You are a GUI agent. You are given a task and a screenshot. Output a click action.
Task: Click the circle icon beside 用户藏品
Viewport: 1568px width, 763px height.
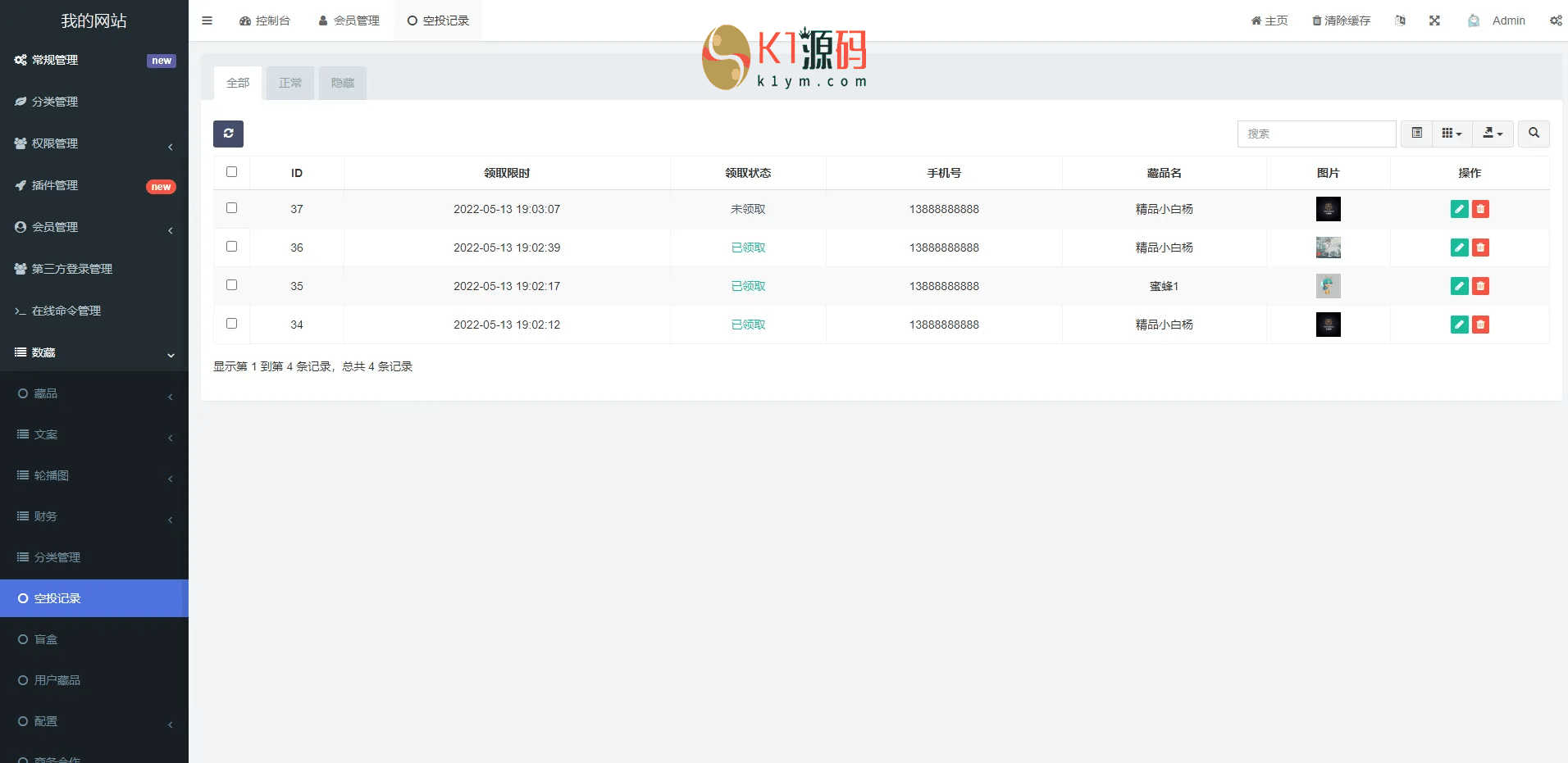pos(23,680)
